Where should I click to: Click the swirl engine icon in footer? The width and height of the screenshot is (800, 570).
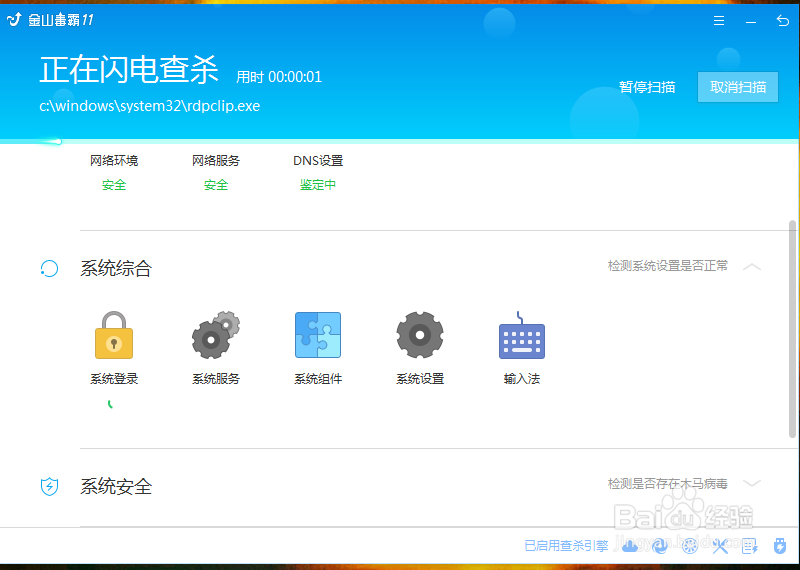coord(660,546)
